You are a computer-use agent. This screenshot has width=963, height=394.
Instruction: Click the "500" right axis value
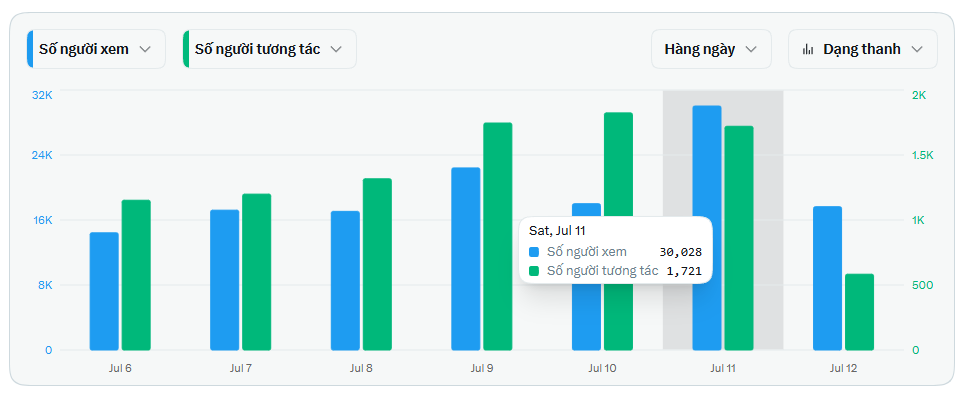(922, 285)
